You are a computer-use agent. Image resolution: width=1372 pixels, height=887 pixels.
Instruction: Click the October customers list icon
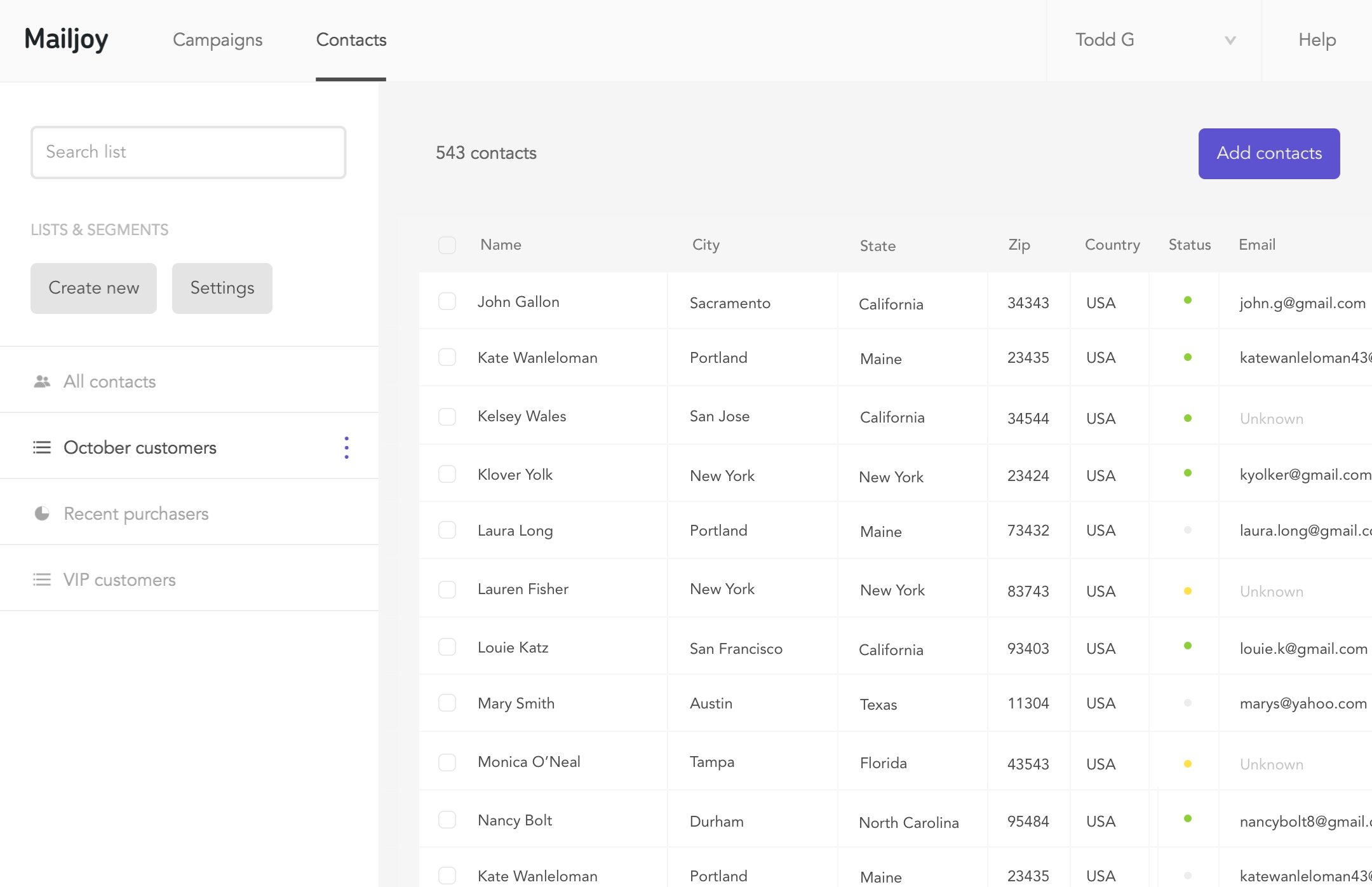click(x=40, y=447)
